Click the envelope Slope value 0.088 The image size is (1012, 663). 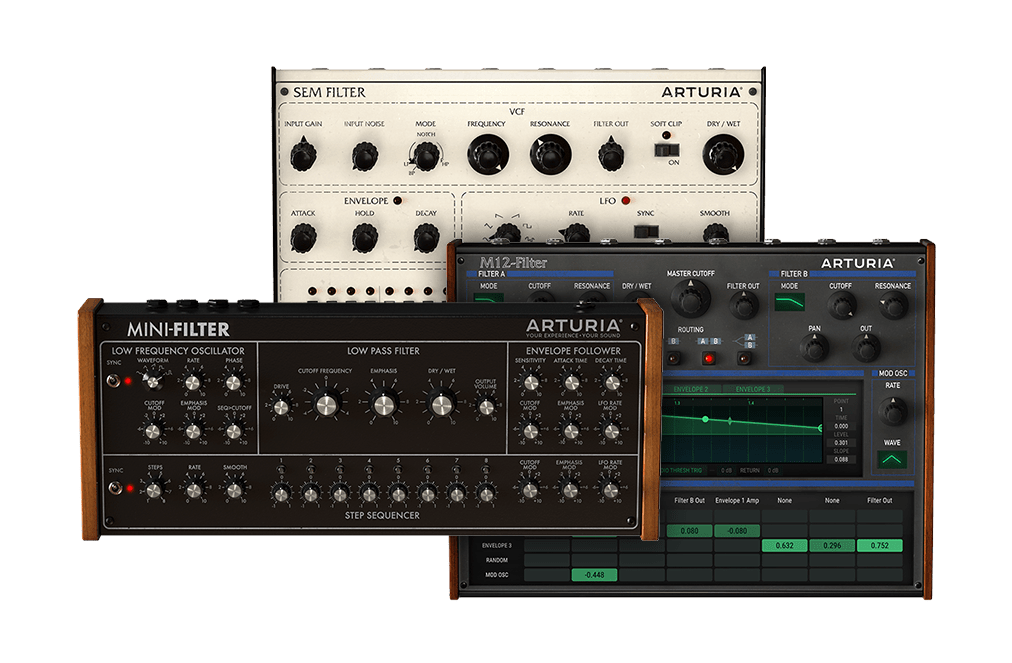coord(841,460)
